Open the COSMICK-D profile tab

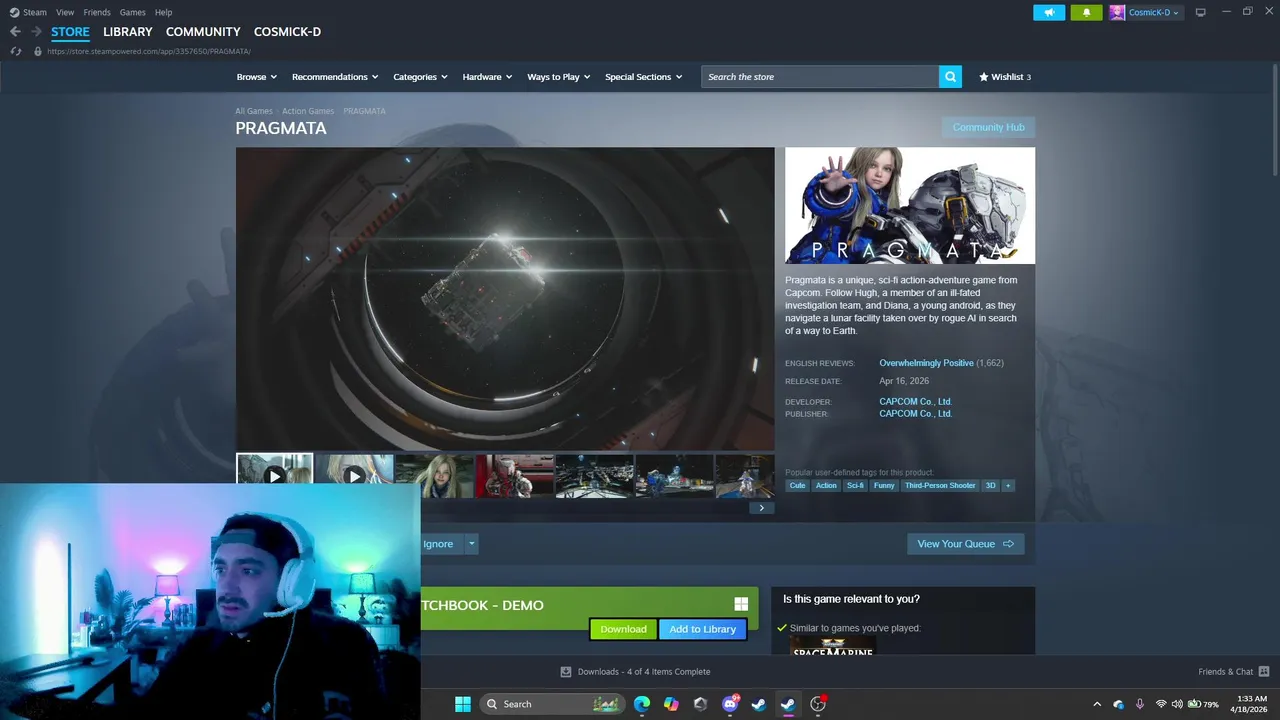(287, 32)
